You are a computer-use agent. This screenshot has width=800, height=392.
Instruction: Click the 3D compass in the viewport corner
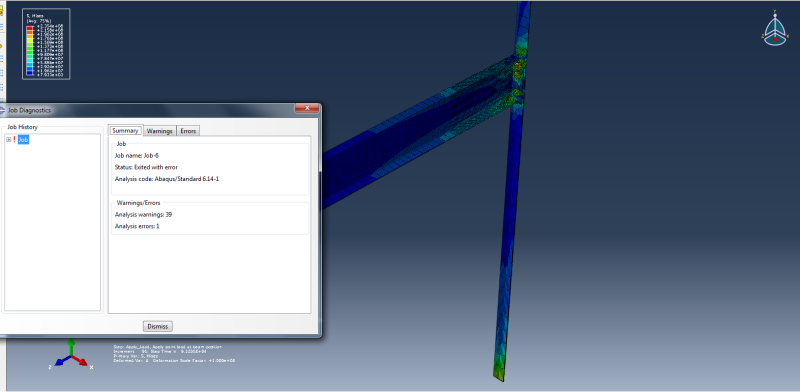pyautogui.click(x=775, y=29)
